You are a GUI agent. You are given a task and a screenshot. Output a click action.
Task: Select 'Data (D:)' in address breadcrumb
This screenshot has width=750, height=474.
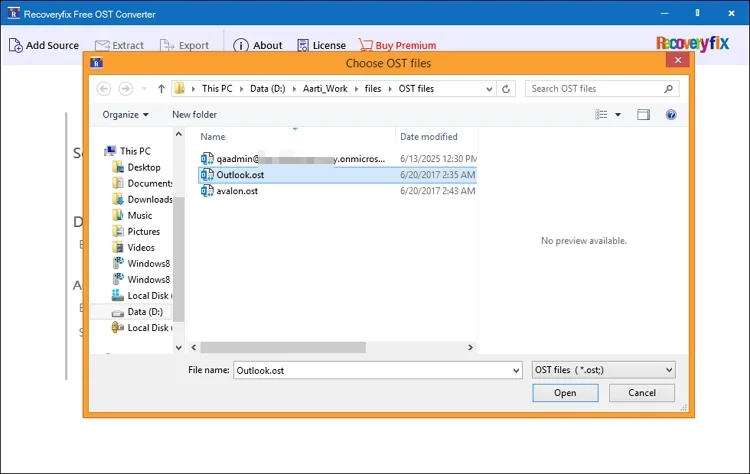click(x=267, y=88)
